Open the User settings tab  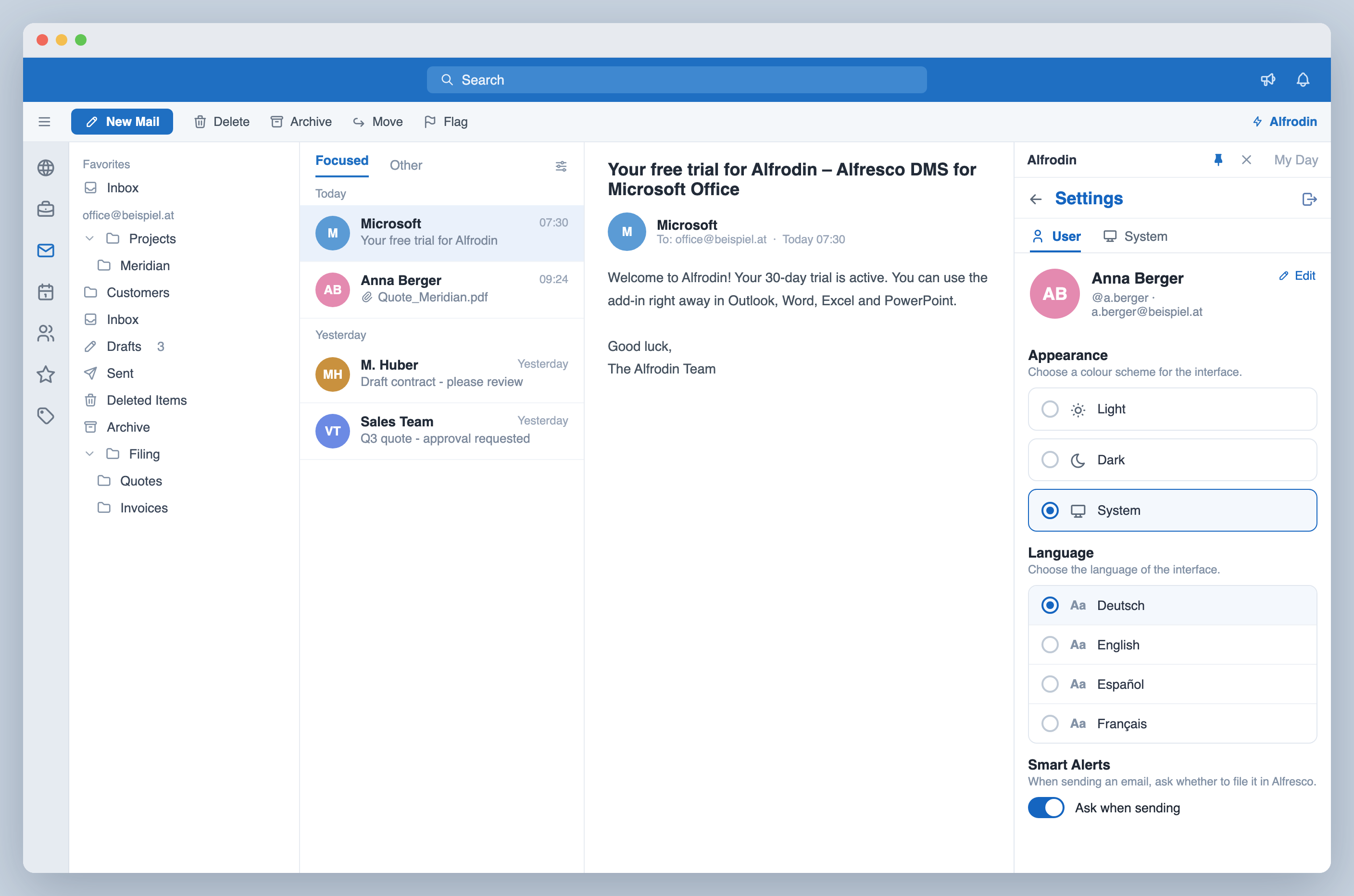pyautogui.click(x=1056, y=236)
